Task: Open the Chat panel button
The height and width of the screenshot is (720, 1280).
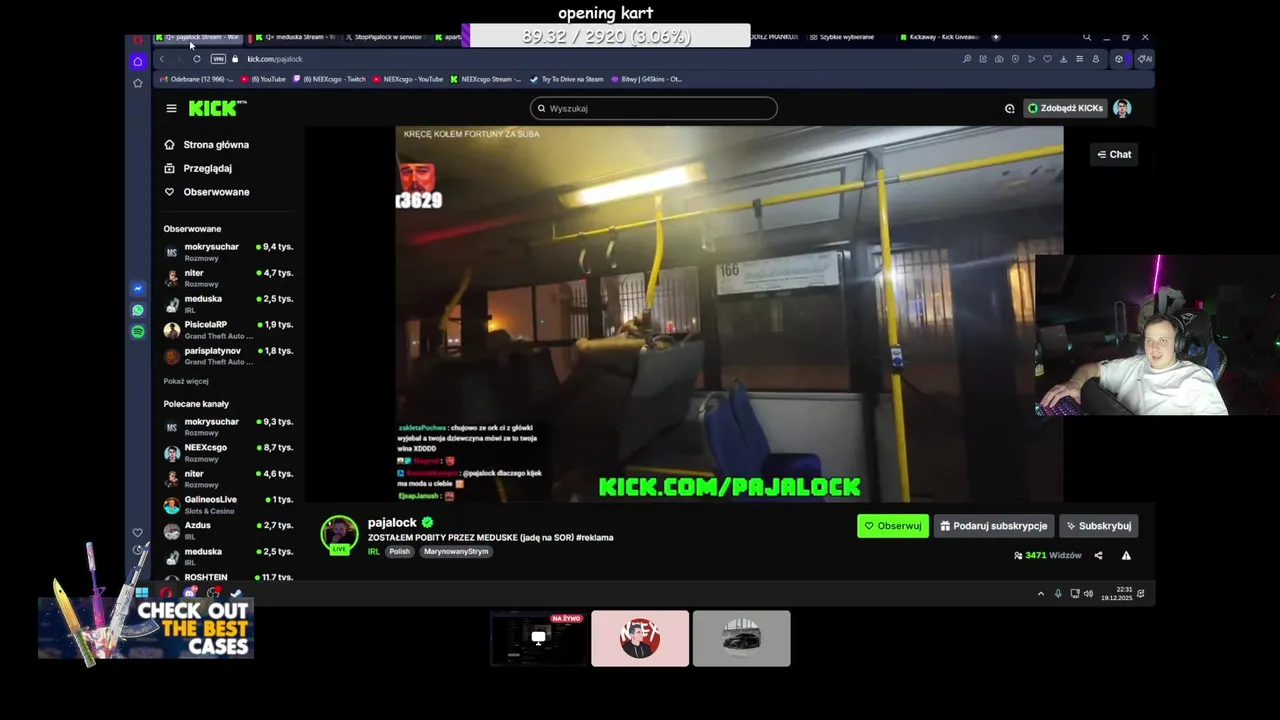Action: 1114,154
